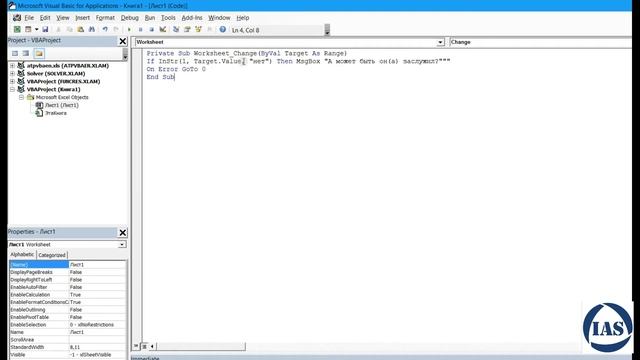Open the Run menu
Screen dimensions: 640x360
150,18
